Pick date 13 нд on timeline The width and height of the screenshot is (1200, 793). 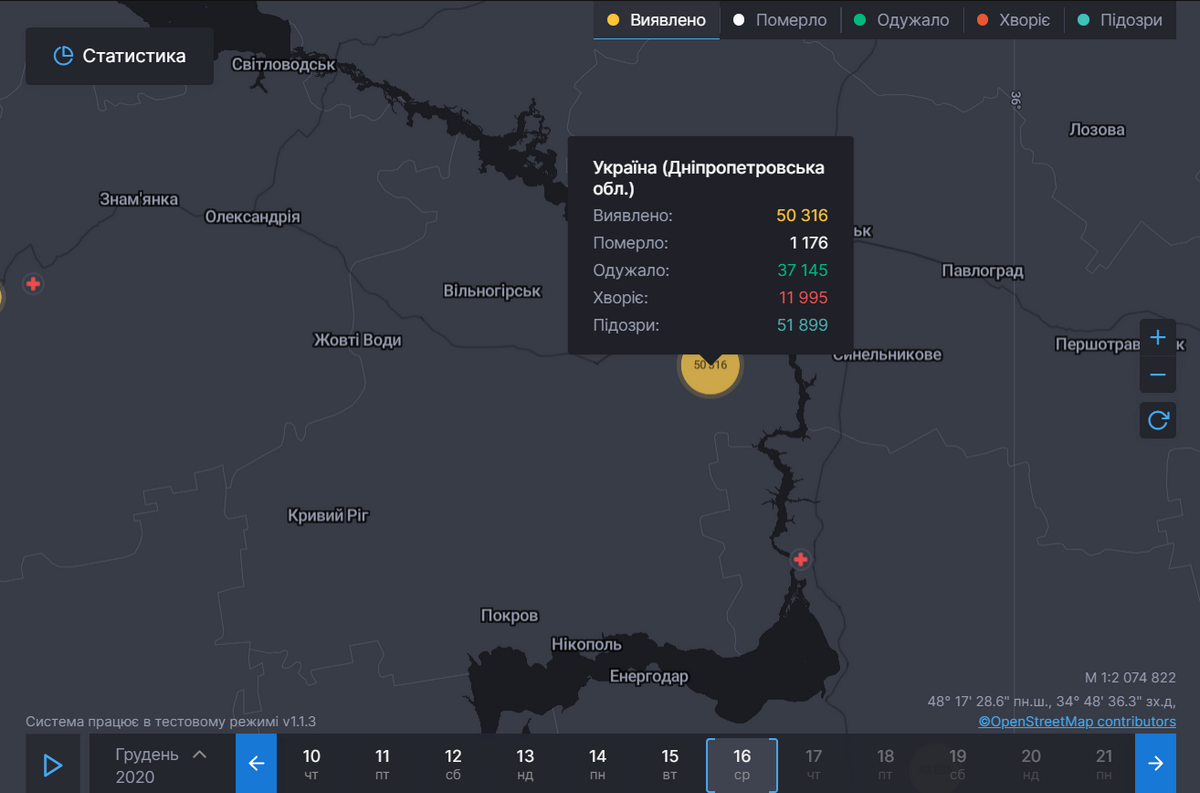(525, 765)
